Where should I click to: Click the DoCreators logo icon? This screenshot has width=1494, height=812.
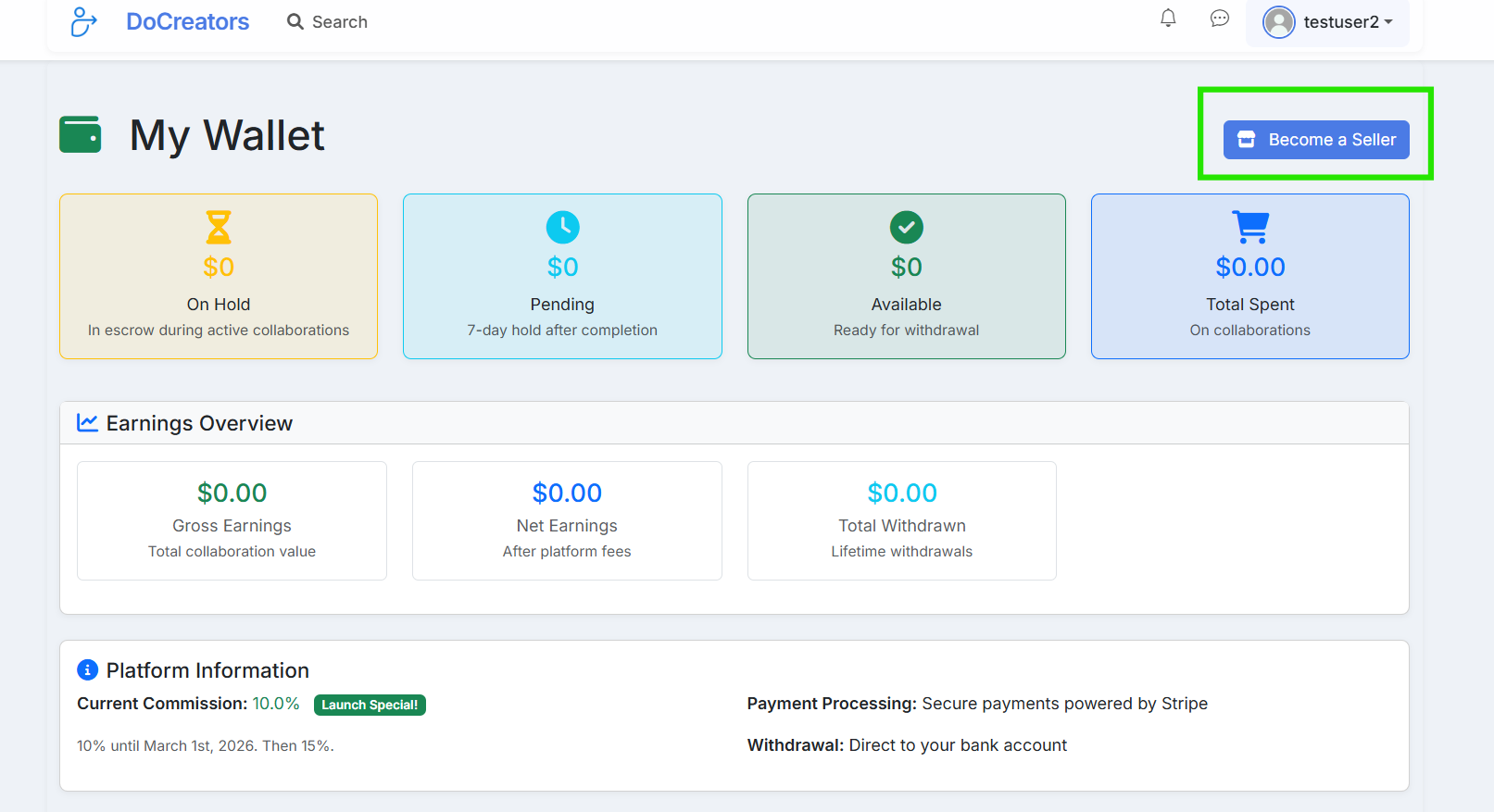(x=83, y=21)
